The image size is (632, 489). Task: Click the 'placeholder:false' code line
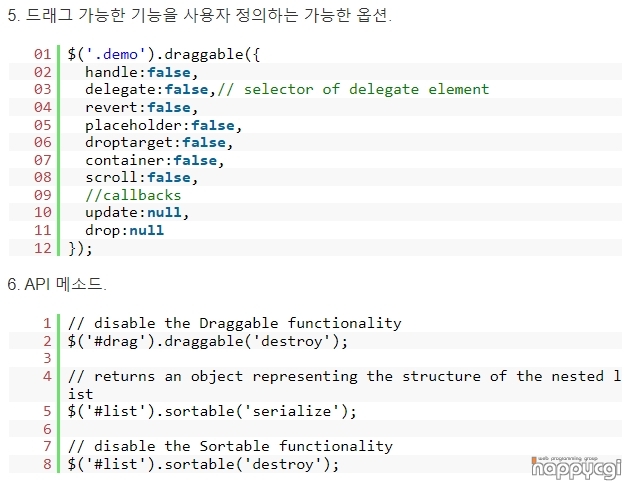[163, 125]
